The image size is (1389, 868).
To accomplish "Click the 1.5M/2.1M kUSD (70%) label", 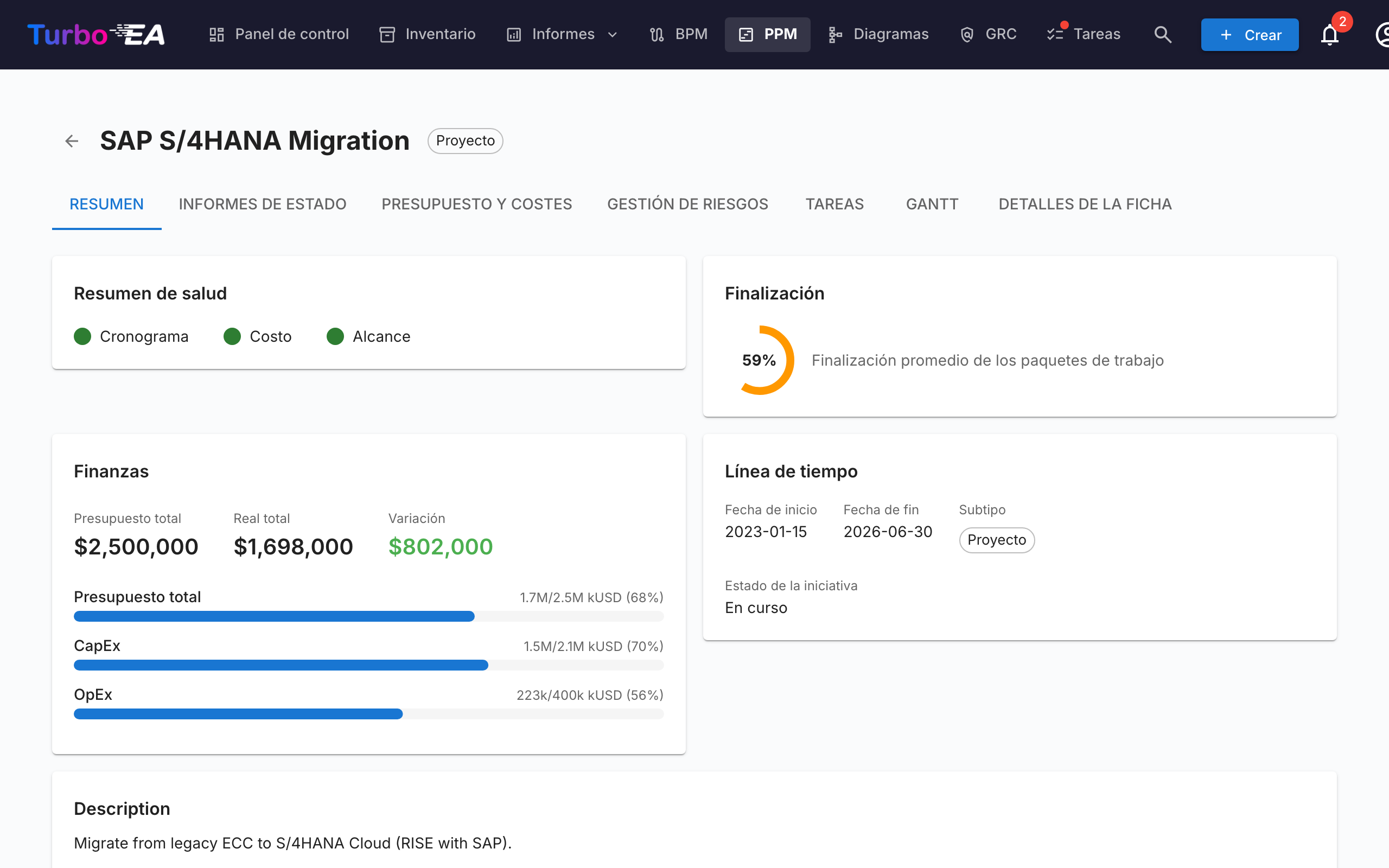I will tap(594, 647).
